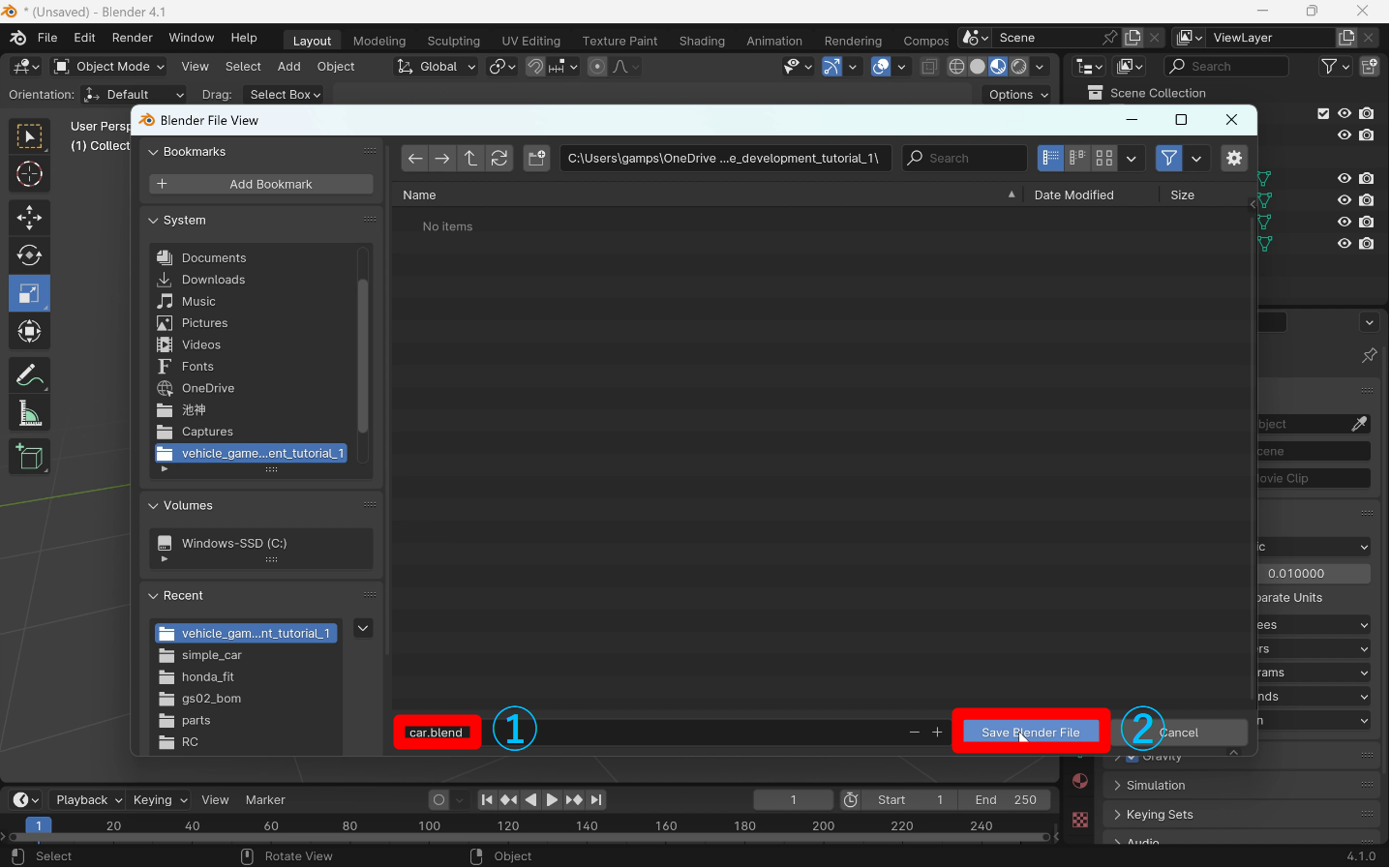Image resolution: width=1390 pixels, height=868 pixels.
Task: Open the editor type selector in viewport
Action: [25, 67]
